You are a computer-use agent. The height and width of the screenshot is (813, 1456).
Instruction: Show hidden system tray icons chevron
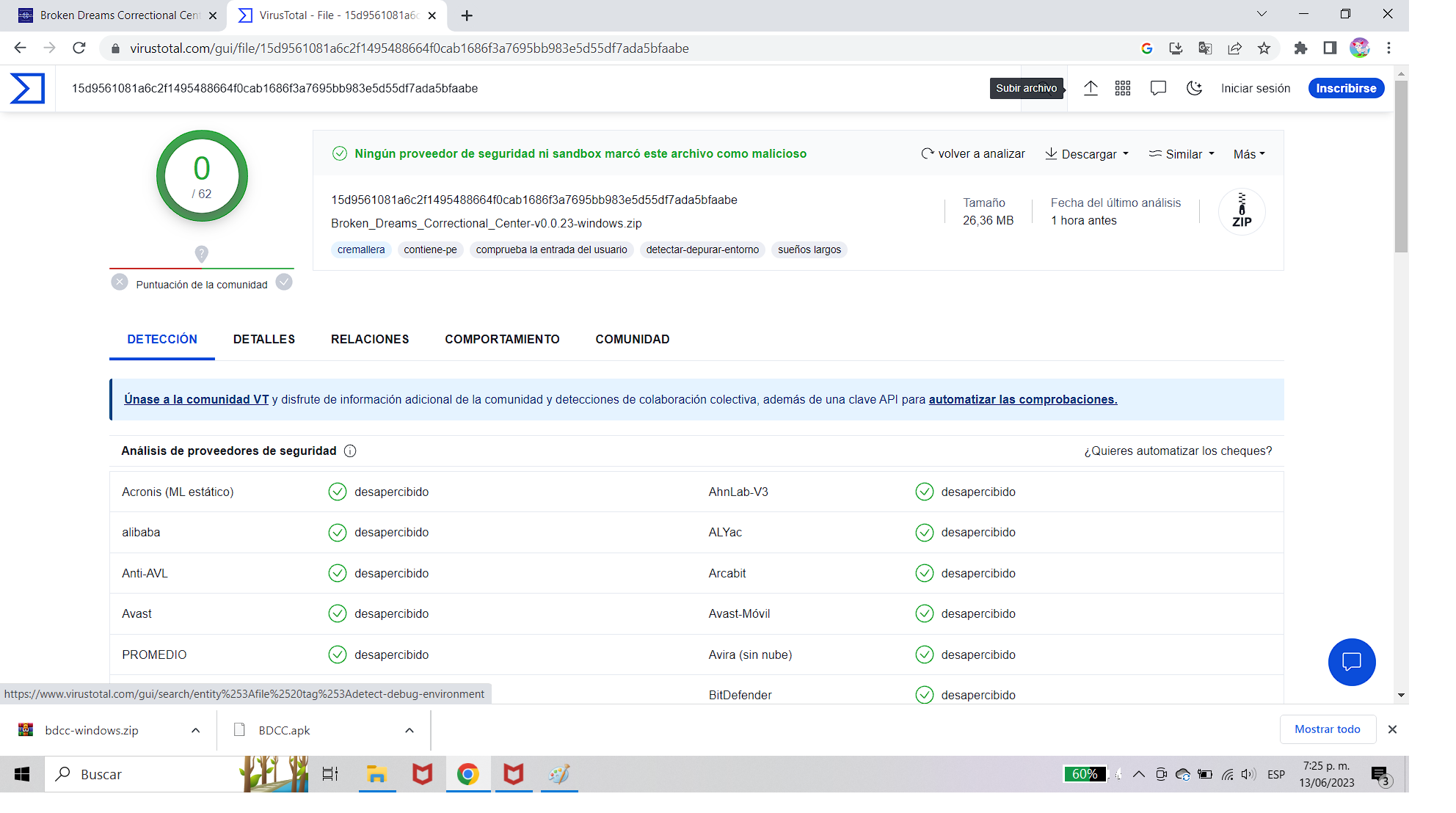[1139, 774]
